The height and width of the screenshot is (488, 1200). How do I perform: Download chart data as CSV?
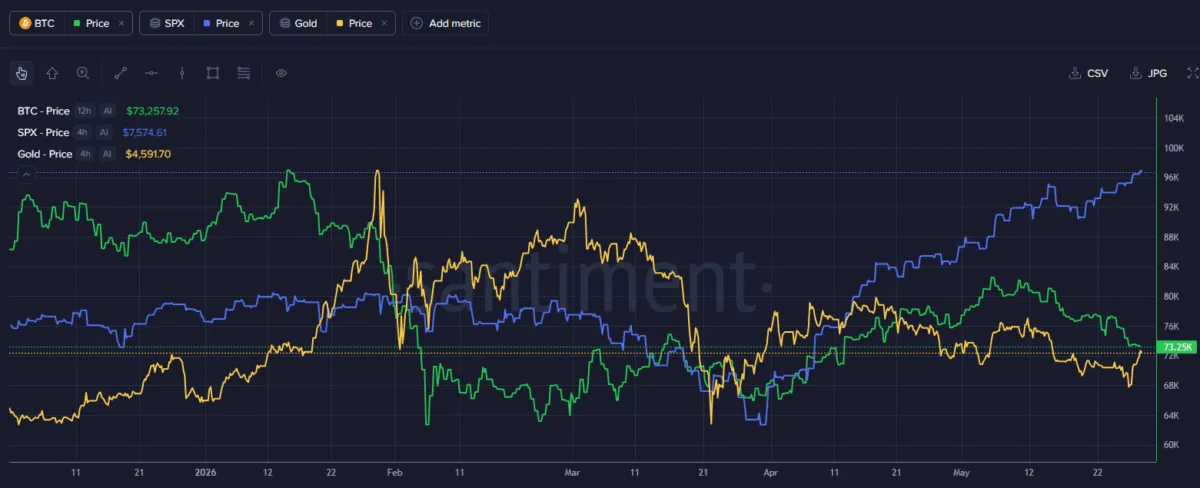click(x=1089, y=73)
